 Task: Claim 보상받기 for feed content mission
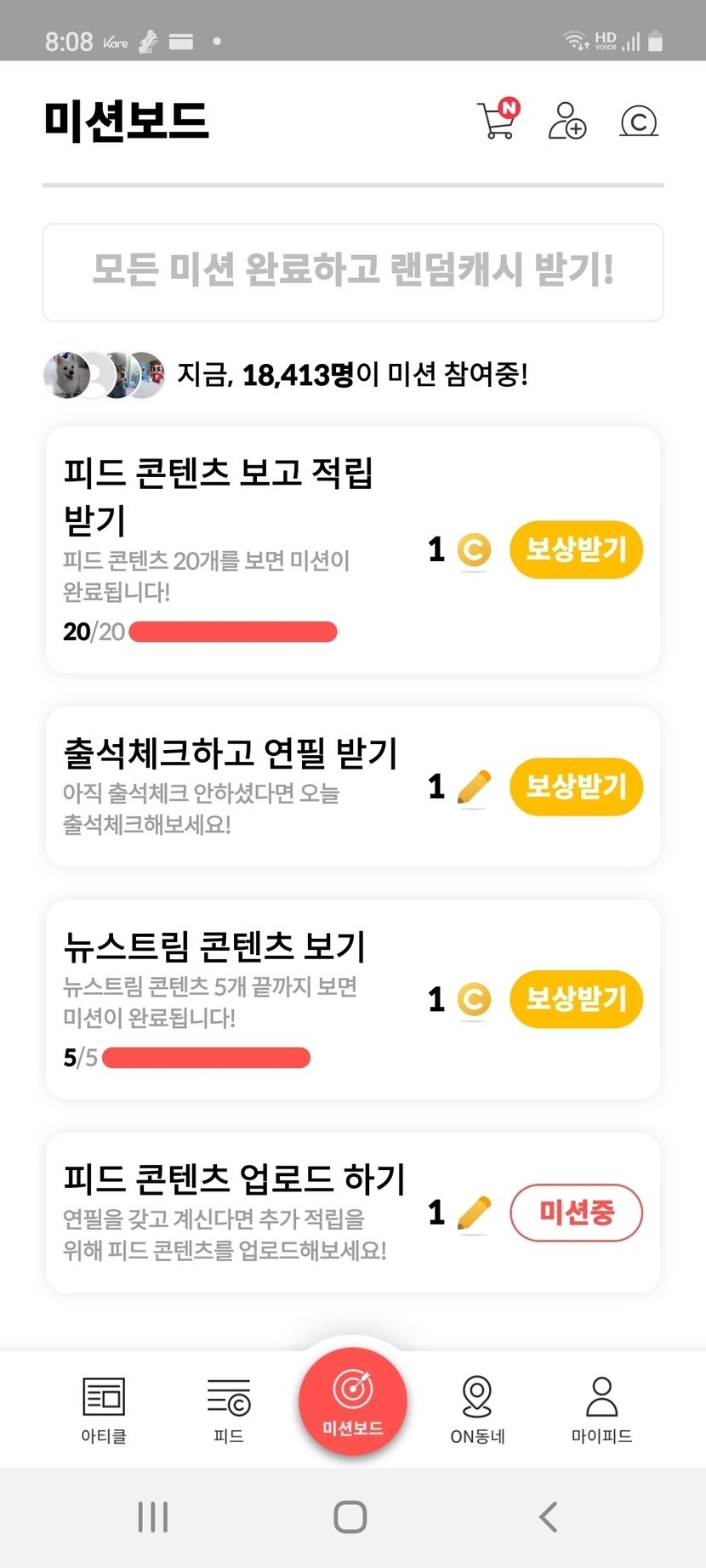coord(576,550)
